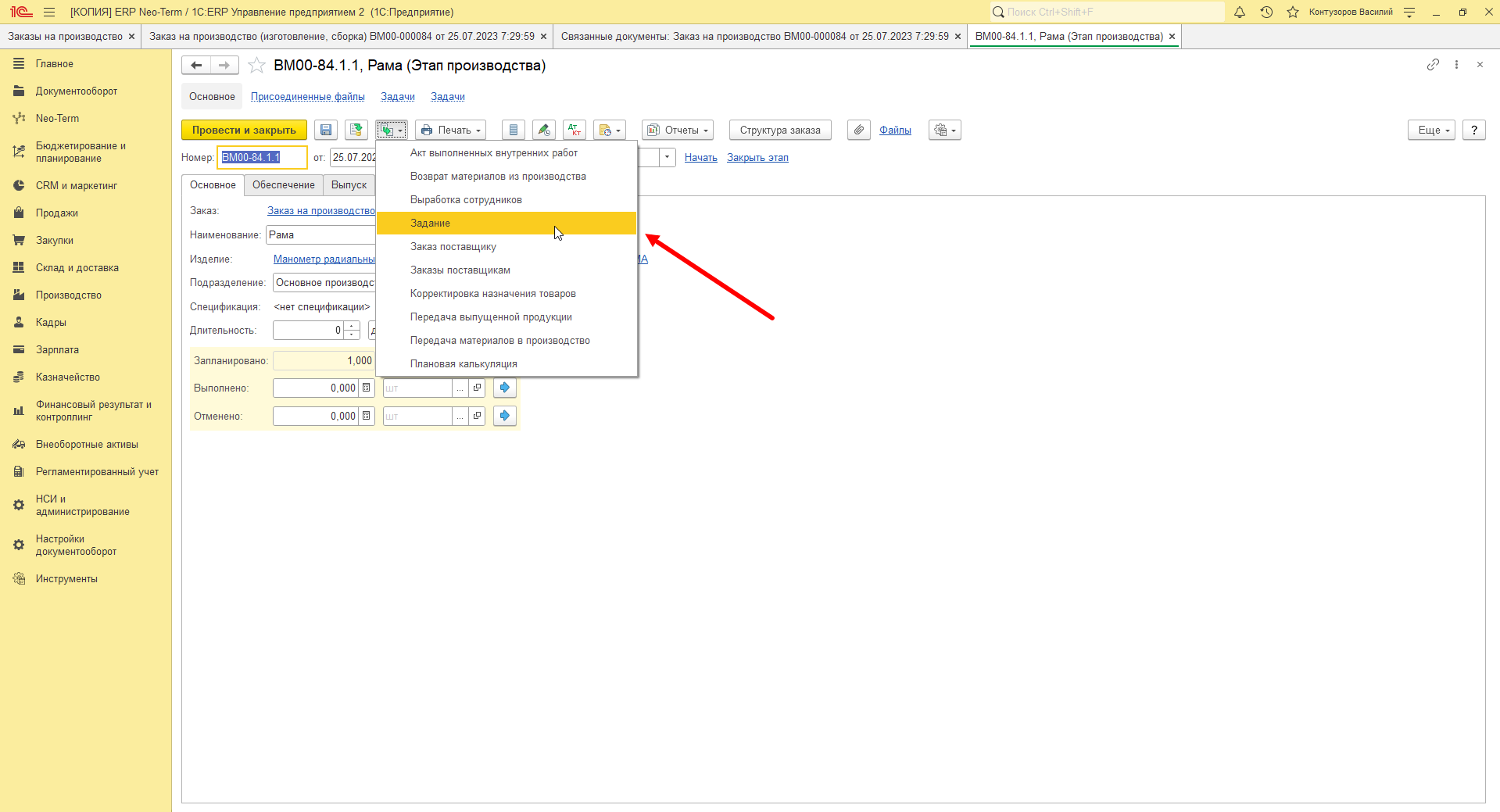This screenshot has height=812, width=1500.
Task: Get link icon at top right of form
Action: (1433, 65)
